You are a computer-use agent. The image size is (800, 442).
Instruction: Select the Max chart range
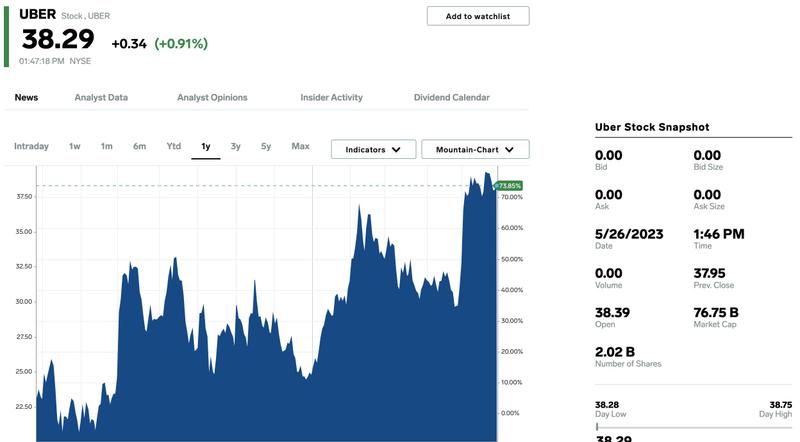(301, 146)
